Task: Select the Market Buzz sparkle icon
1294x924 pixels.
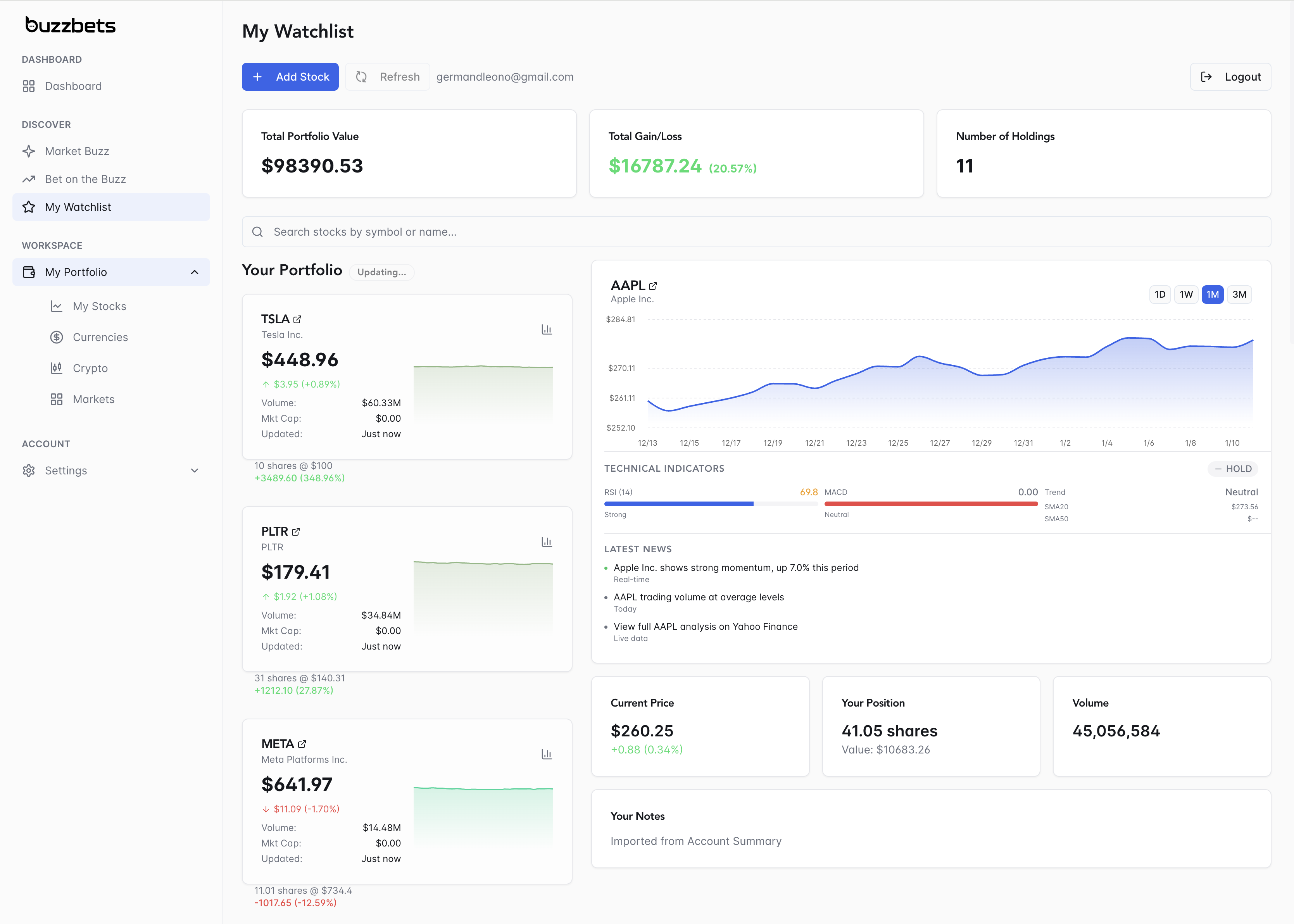Action: point(28,151)
